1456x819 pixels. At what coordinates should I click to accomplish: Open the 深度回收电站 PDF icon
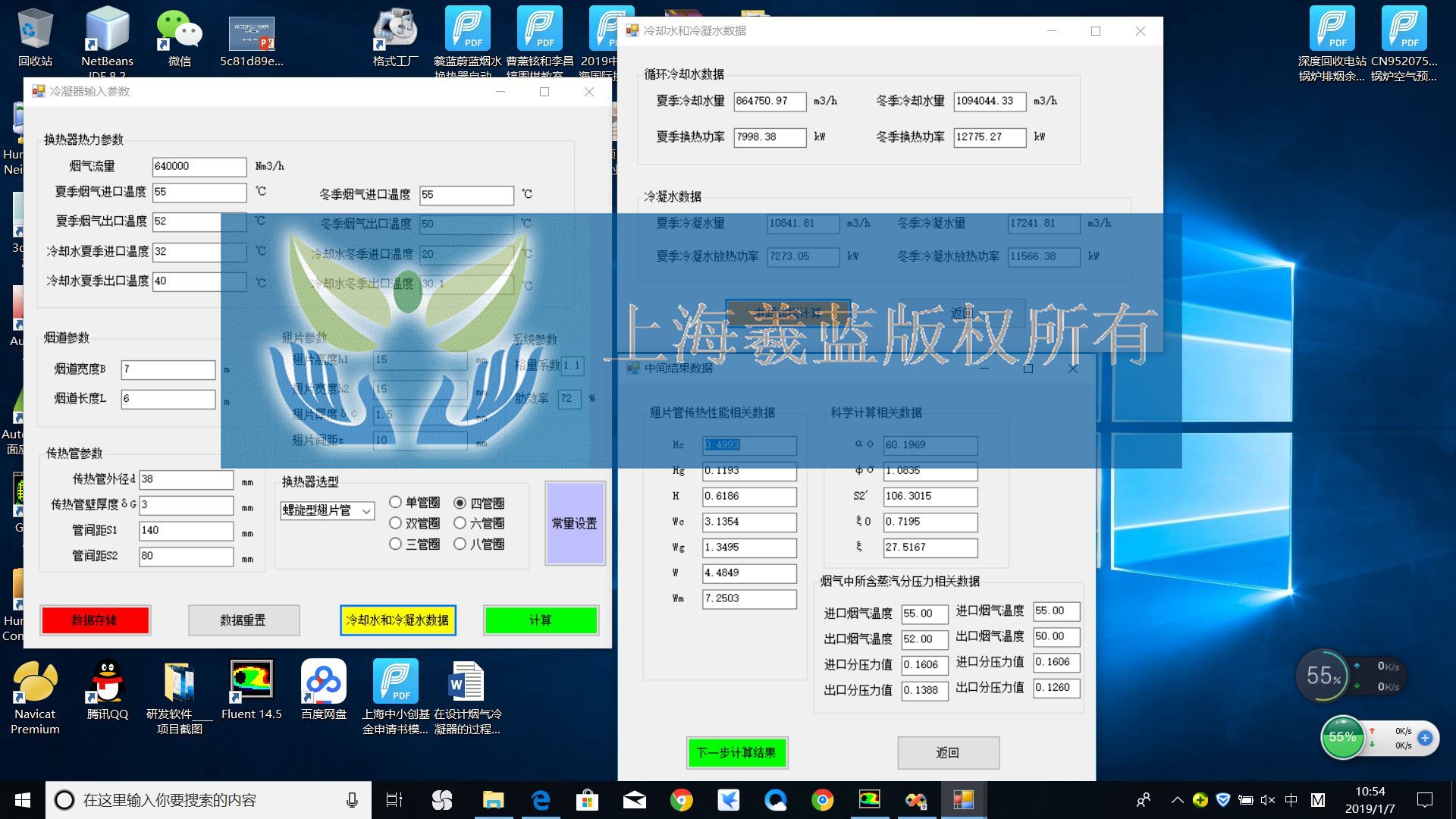tap(1332, 42)
